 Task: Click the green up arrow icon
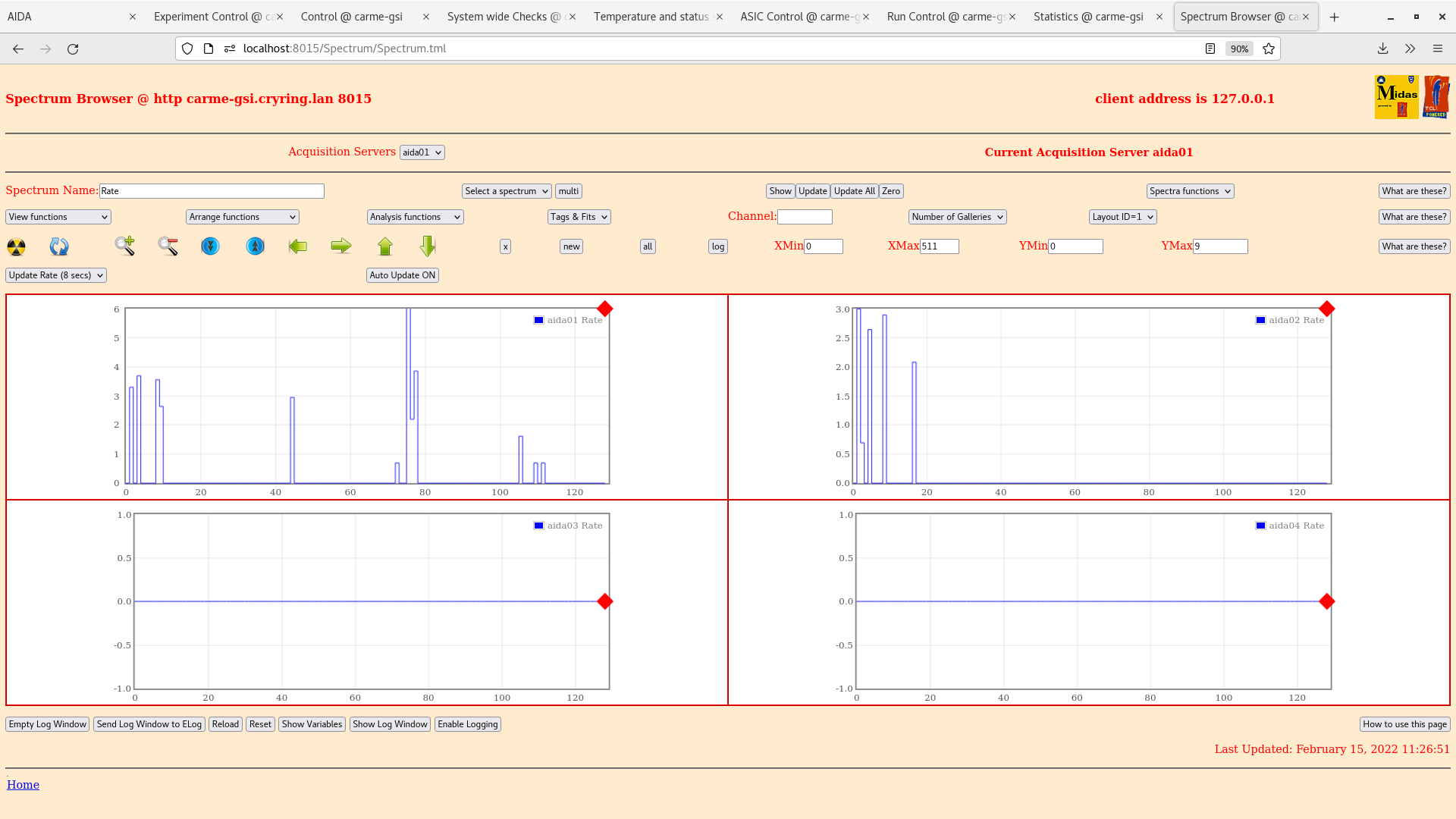pyautogui.click(x=385, y=246)
